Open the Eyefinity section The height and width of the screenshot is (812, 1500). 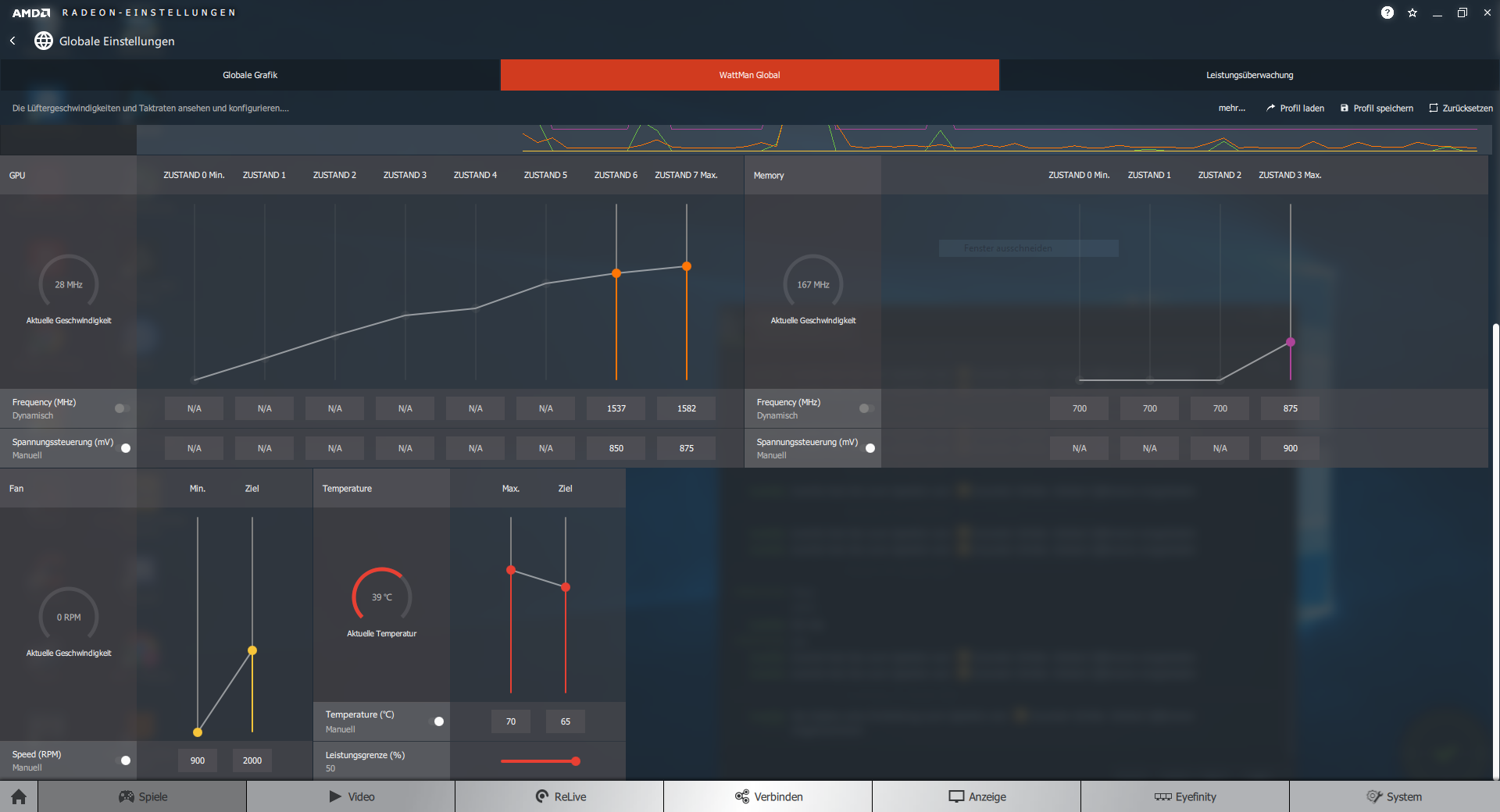point(1185,796)
